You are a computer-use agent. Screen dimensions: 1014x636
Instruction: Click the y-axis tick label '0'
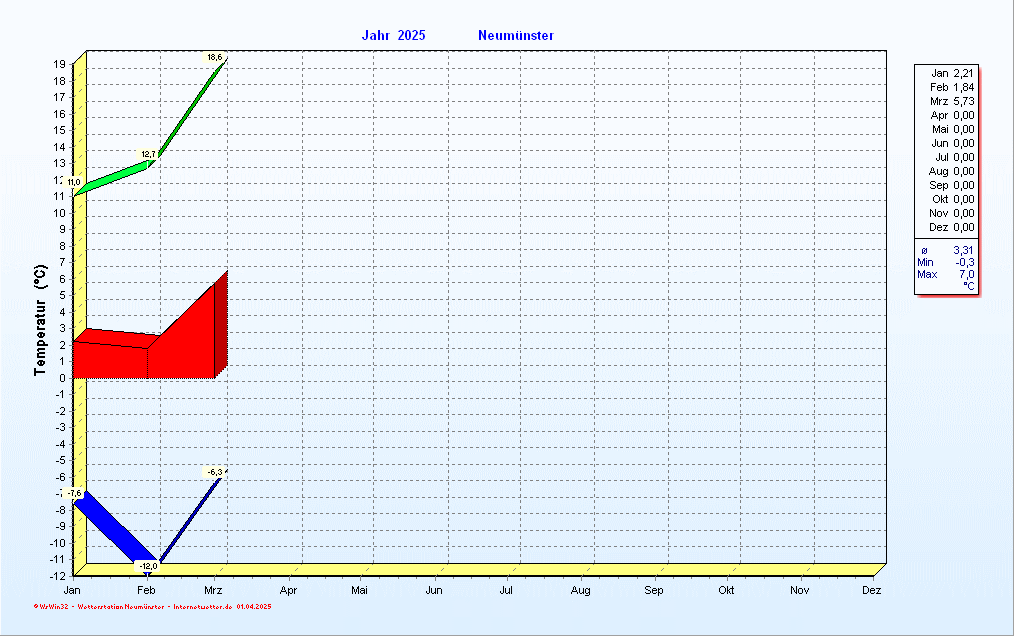(x=63, y=378)
